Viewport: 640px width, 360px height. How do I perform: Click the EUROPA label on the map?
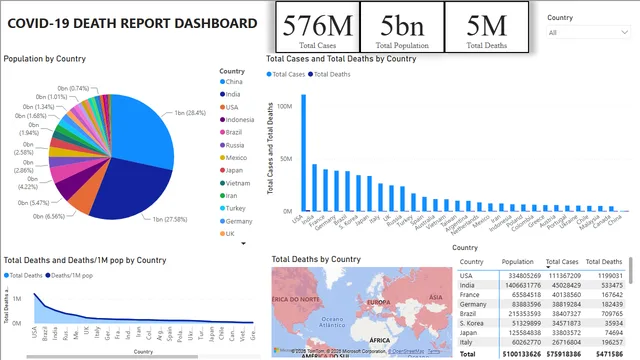[x=379, y=302]
